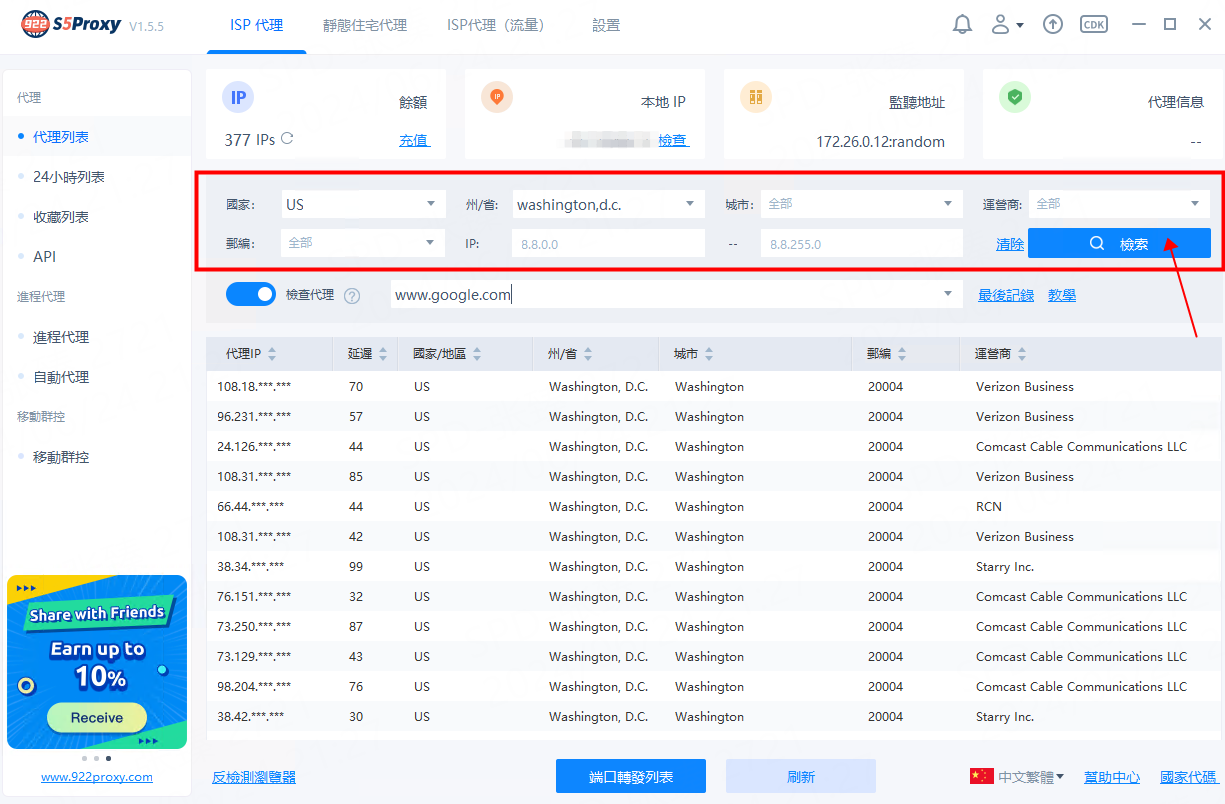Expand the 國家 dropdown showing US
The height and width of the screenshot is (804, 1225).
(x=362, y=204)
